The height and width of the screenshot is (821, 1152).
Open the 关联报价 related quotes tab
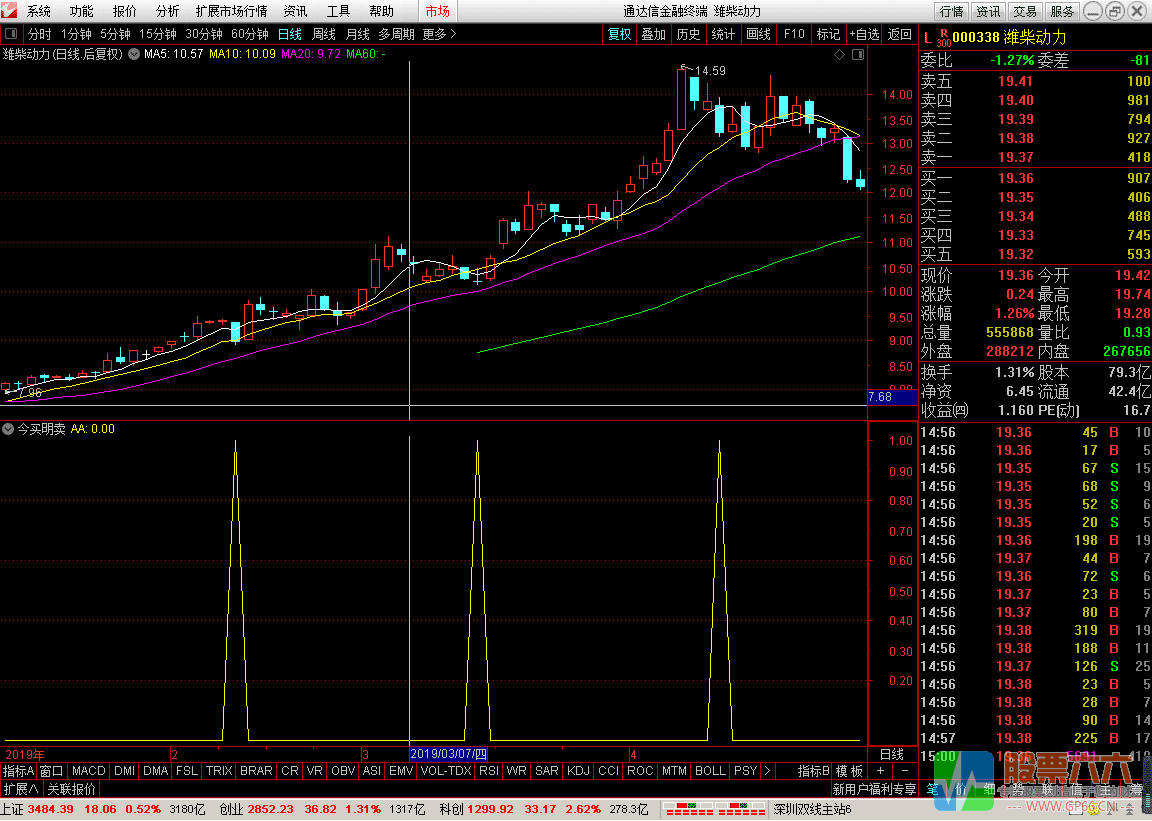71,789
